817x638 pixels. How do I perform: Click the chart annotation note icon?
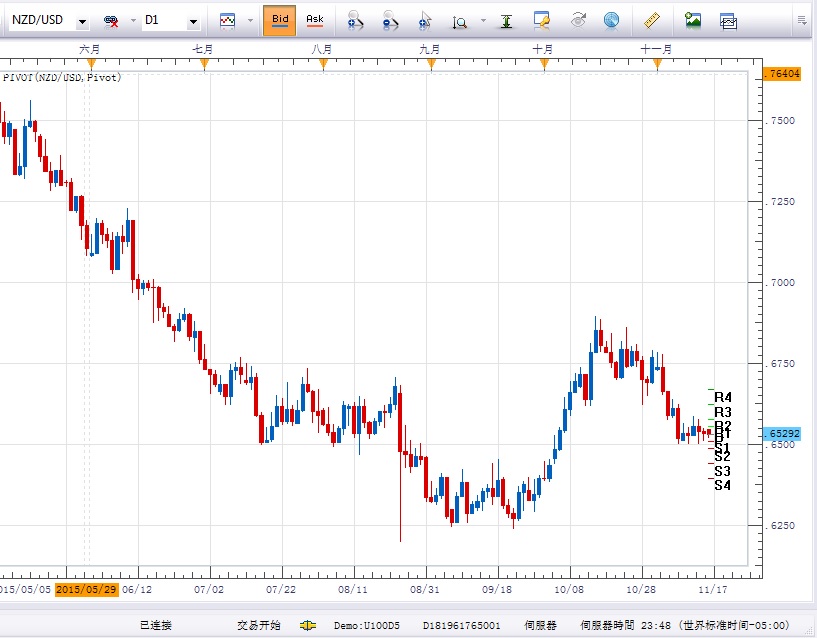coord(540,20)
